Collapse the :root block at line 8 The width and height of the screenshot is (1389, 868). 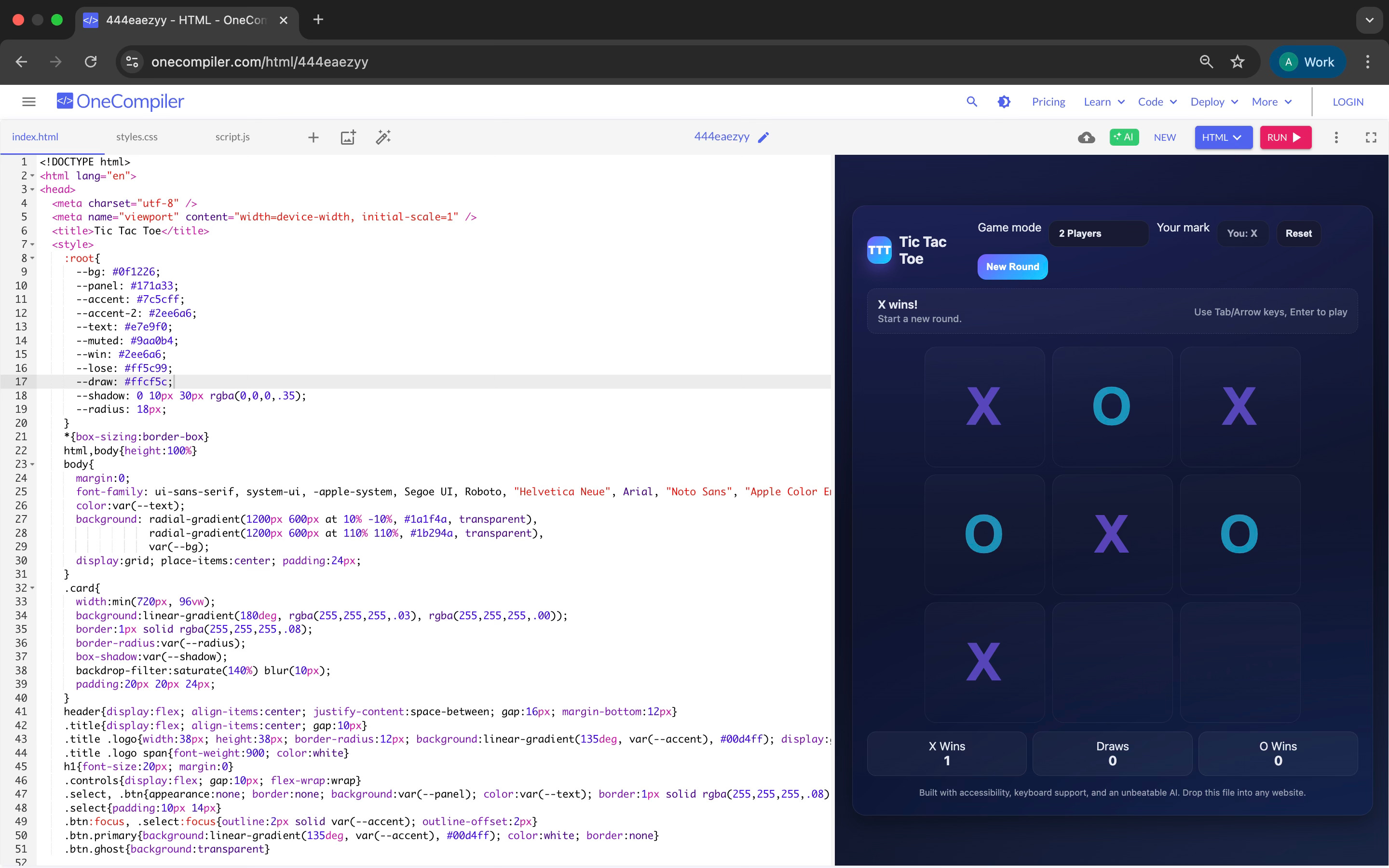[x=33, y=258]
